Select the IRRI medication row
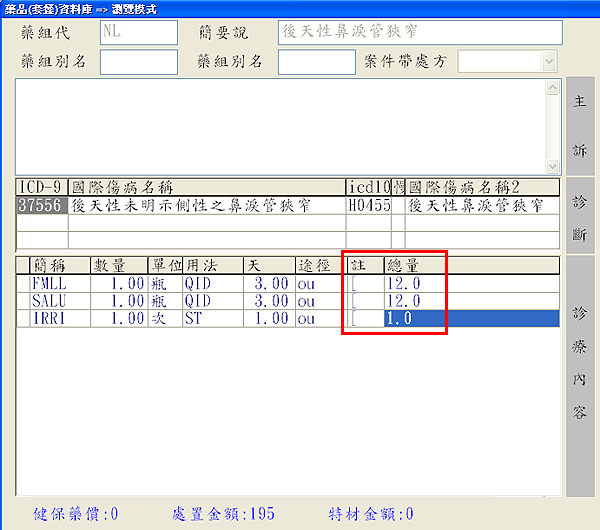Image resolution: width=600 pixels, height=530 pixels. (x=52, y=318)
